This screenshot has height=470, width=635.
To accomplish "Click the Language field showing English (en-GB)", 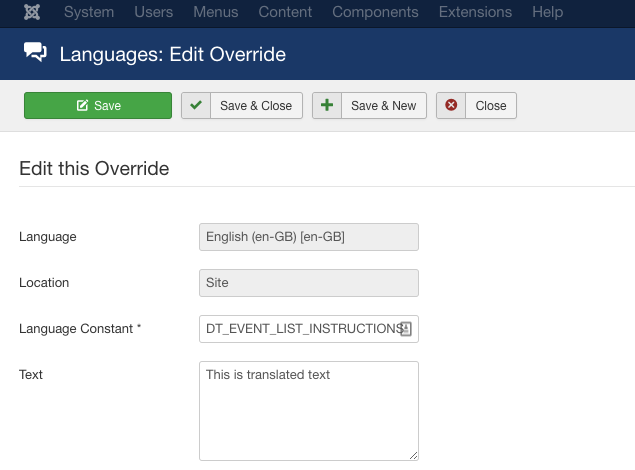I will [308, 237].
